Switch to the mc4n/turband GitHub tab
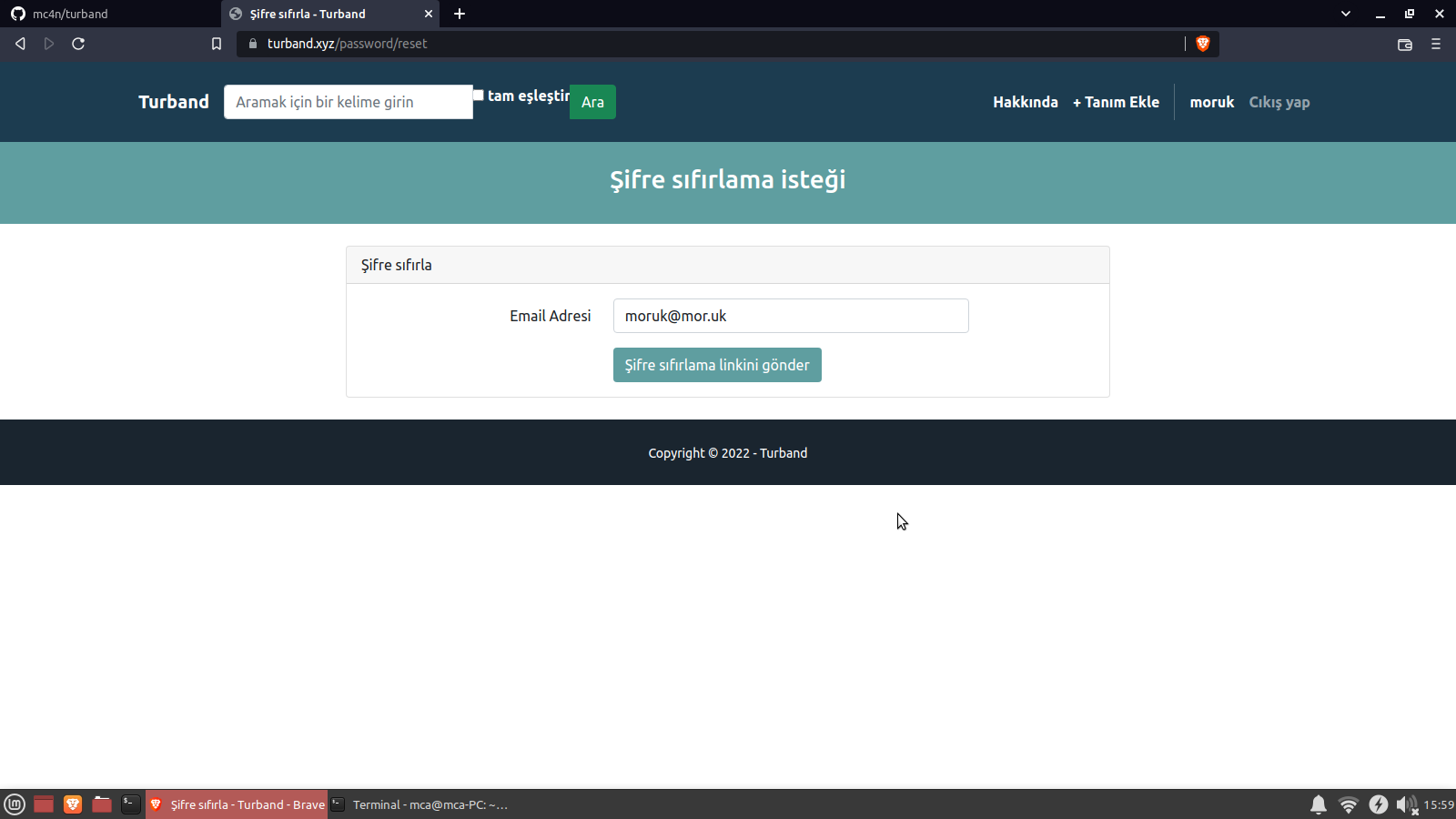 [x=109, y=14]
